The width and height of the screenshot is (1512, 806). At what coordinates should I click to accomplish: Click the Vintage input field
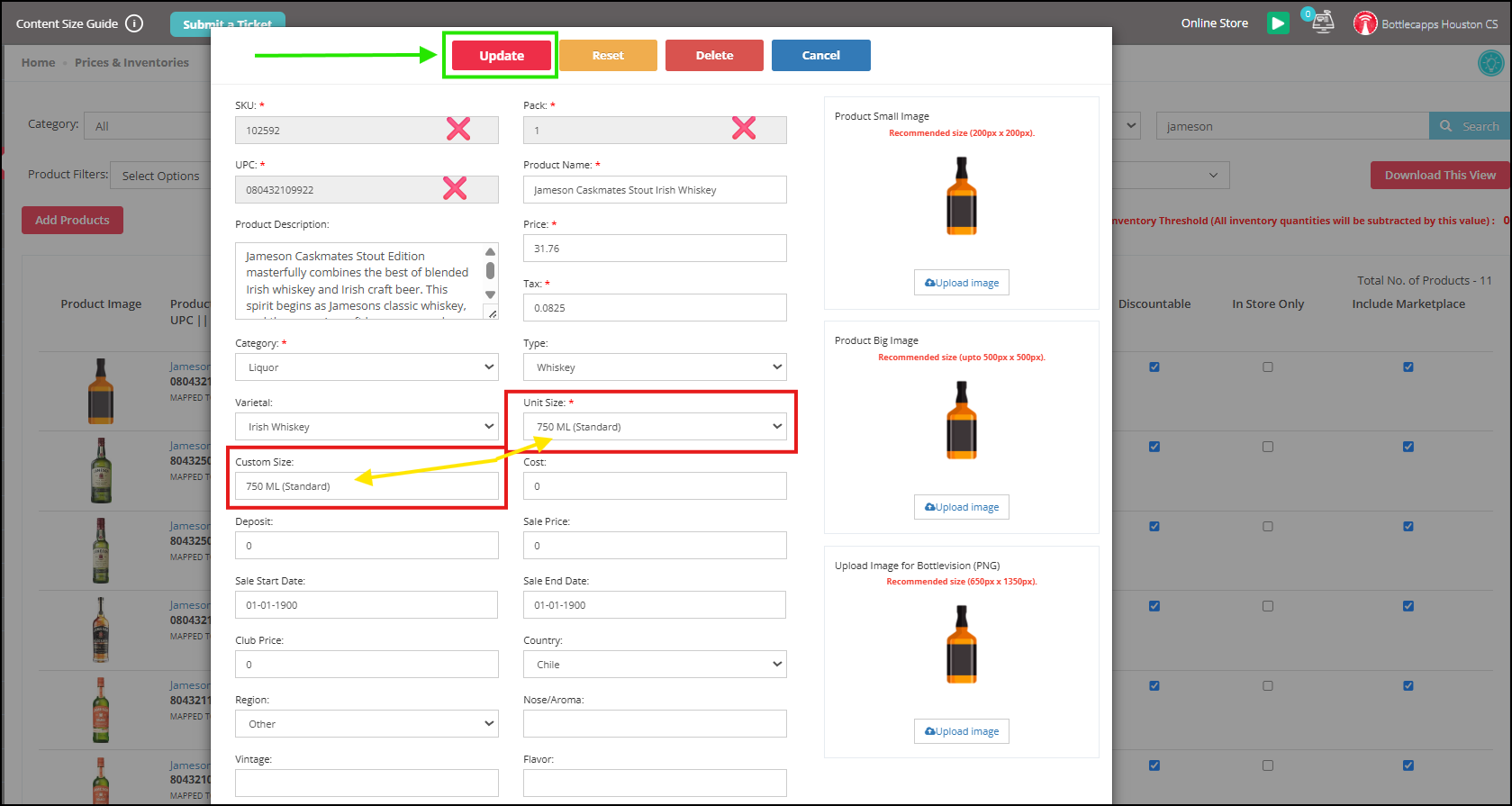pos(367,783)
